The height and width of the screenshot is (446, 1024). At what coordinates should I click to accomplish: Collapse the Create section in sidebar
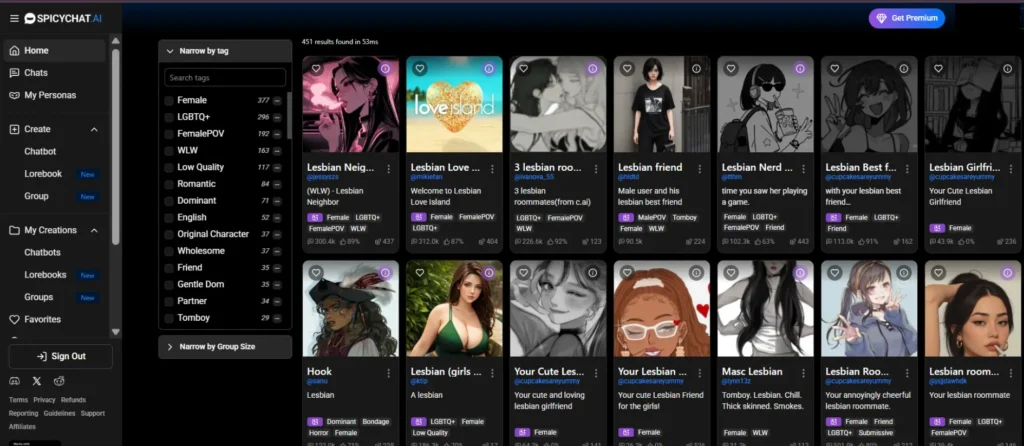click(94, 129)
